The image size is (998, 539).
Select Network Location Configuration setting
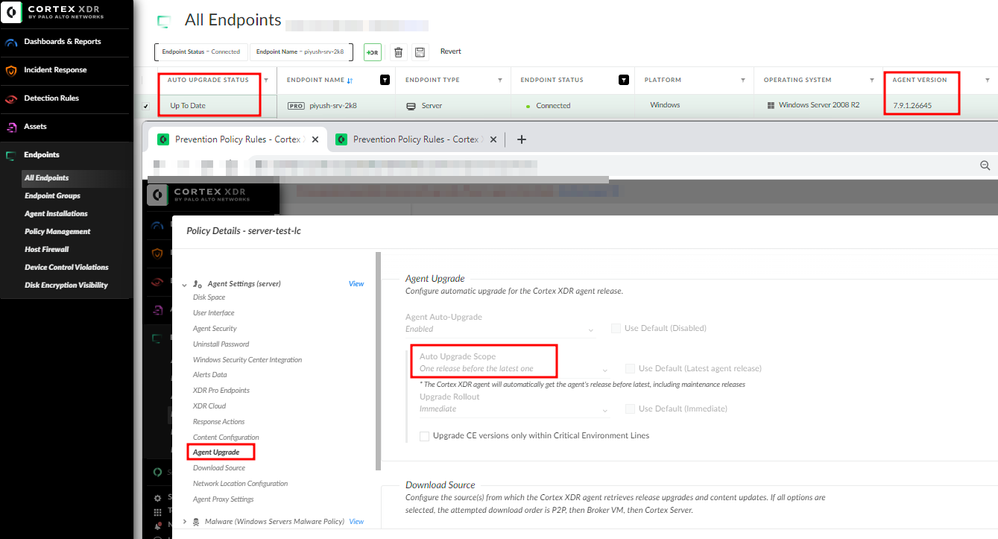coord(241,484)
